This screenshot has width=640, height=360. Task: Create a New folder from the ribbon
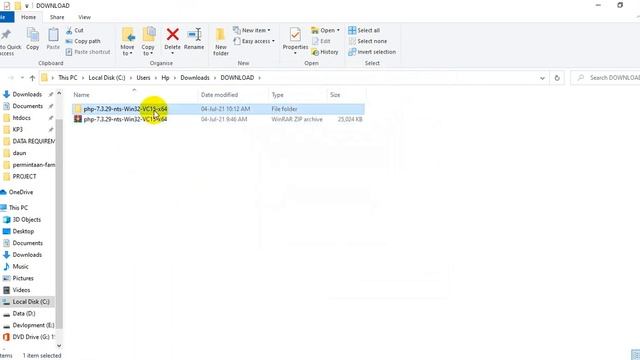[221, 41]
